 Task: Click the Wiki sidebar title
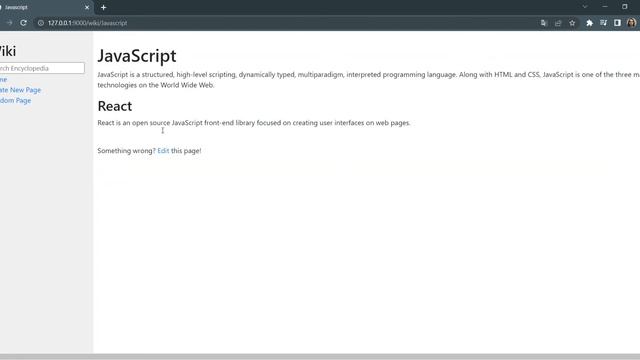coord(7,51)
